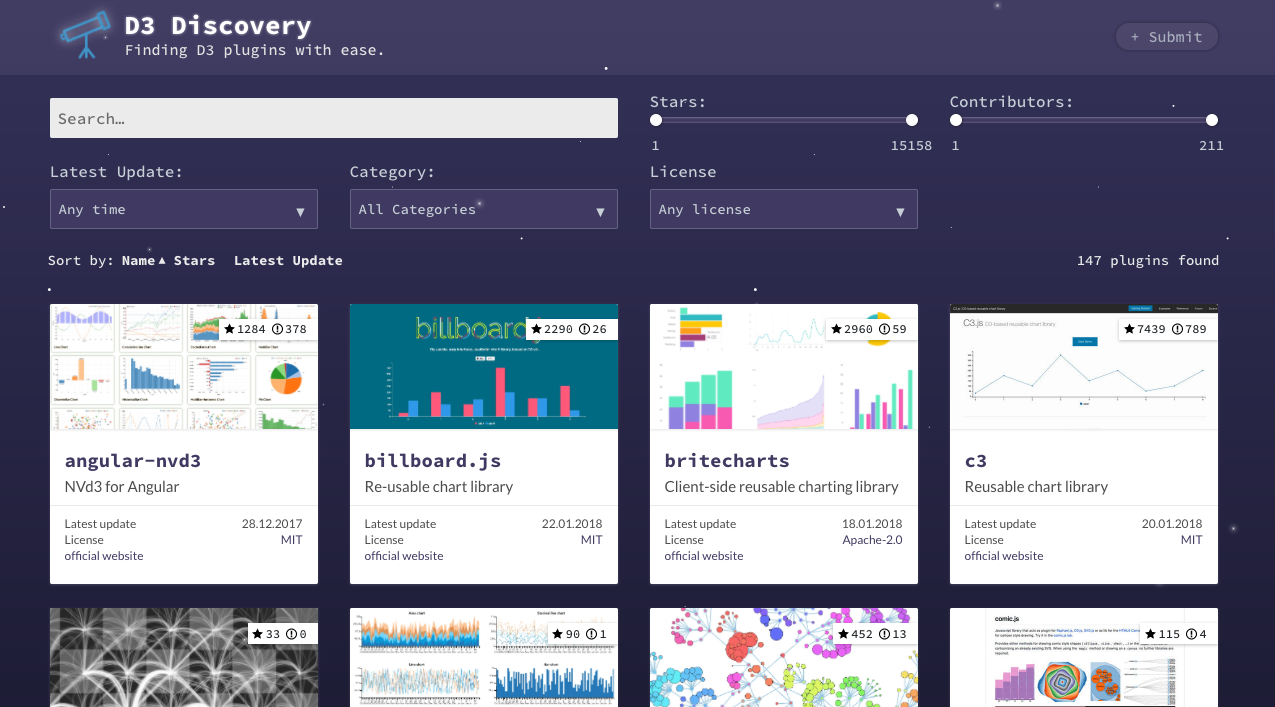Open c3 official website link
1275x707 pixels.
click(x=1004, y=556)
